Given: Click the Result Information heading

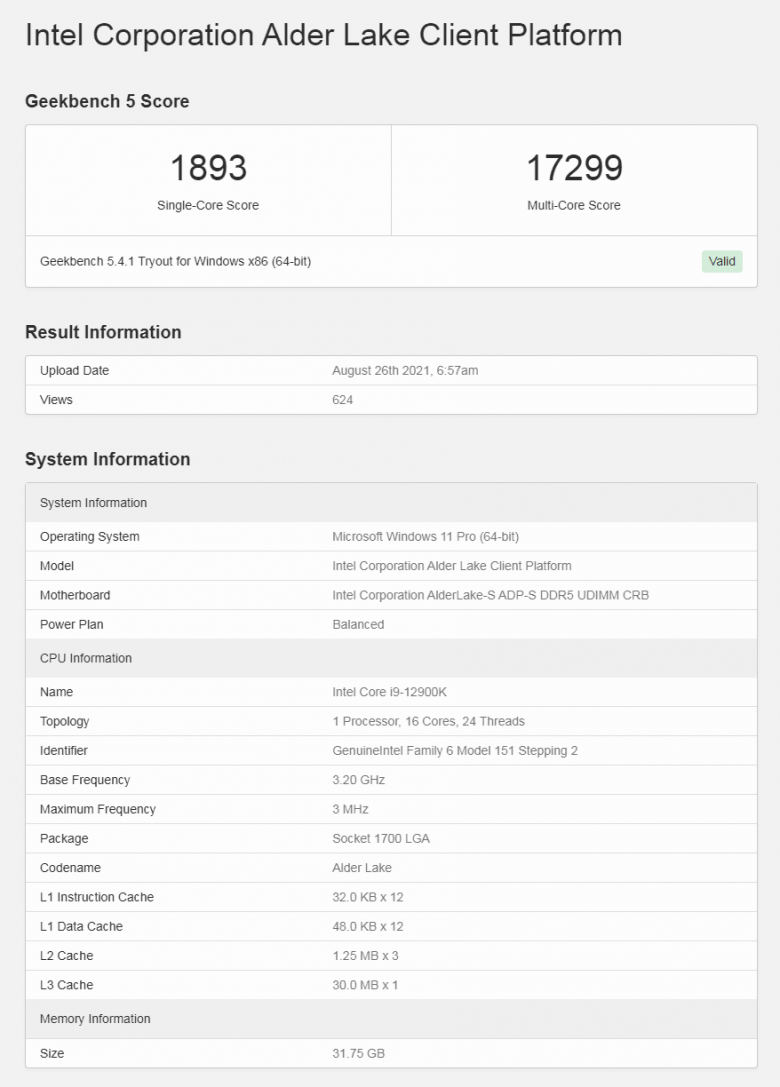Looking at the screenshot, I should point(103,332).
